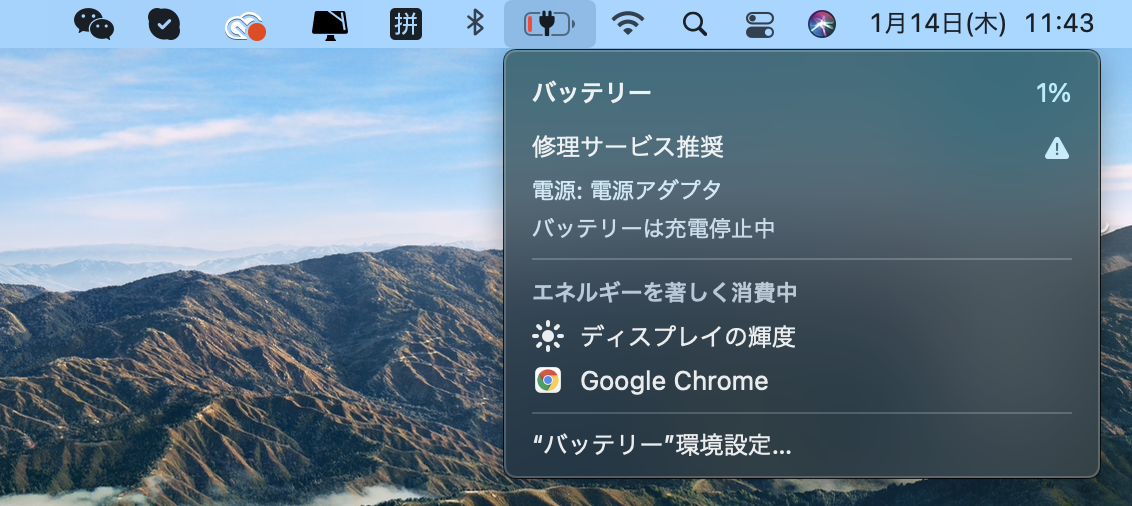Viewport: 1132px width, 506px height.
Task: Select the 修理サービス推奨 item
Action: (628, 148)
